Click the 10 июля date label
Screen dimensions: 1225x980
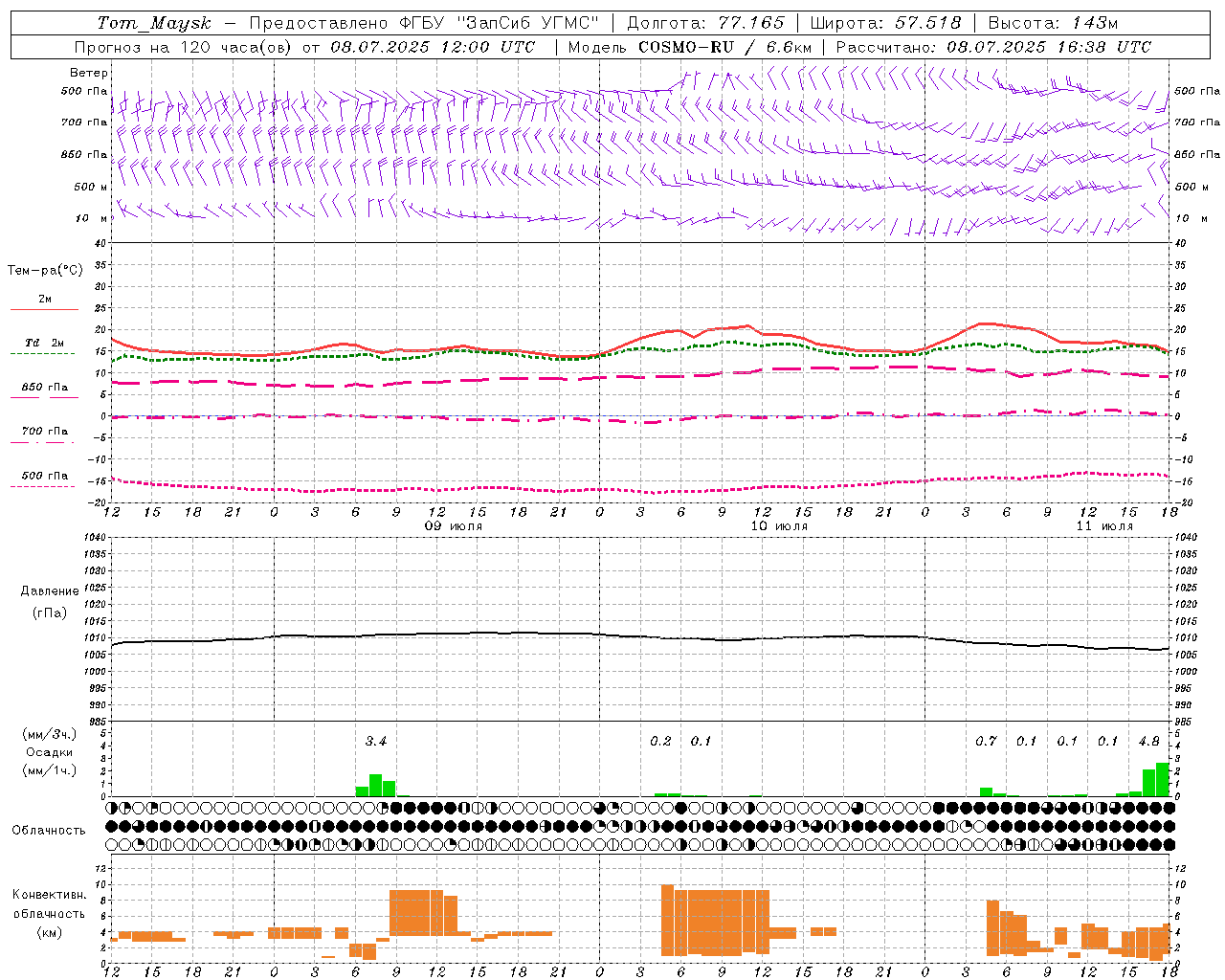coord(779,526)
